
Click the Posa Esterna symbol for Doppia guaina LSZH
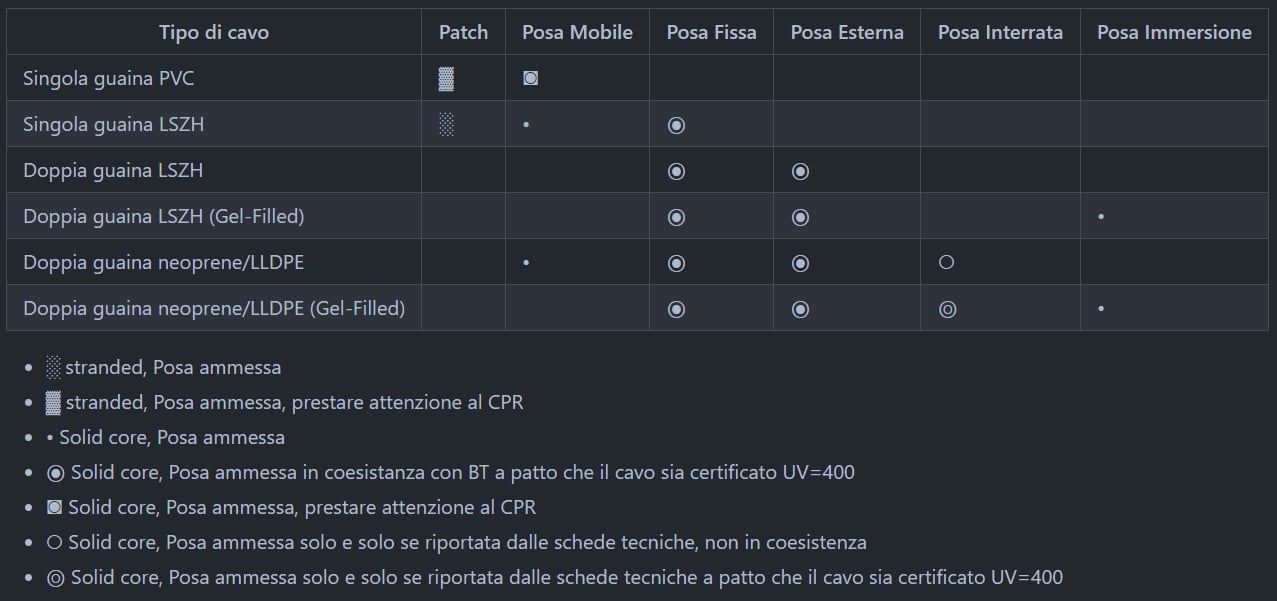pyautogui.click(x=800, y=171)
